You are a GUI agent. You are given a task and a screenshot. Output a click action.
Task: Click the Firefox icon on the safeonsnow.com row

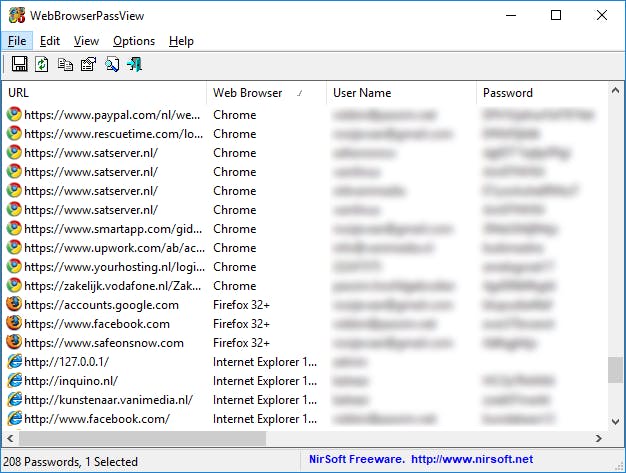click(x=14, y=342)
